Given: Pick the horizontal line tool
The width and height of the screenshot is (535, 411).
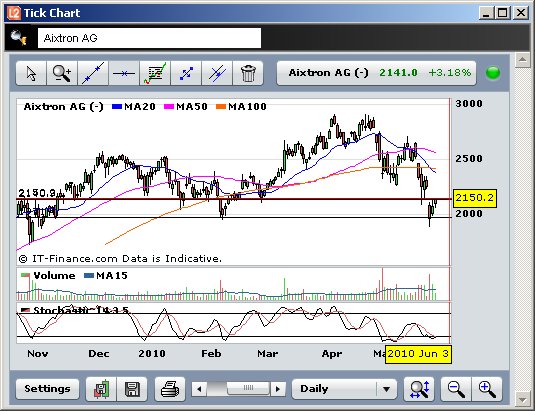Looking at the screenshot, I should 124,73.
